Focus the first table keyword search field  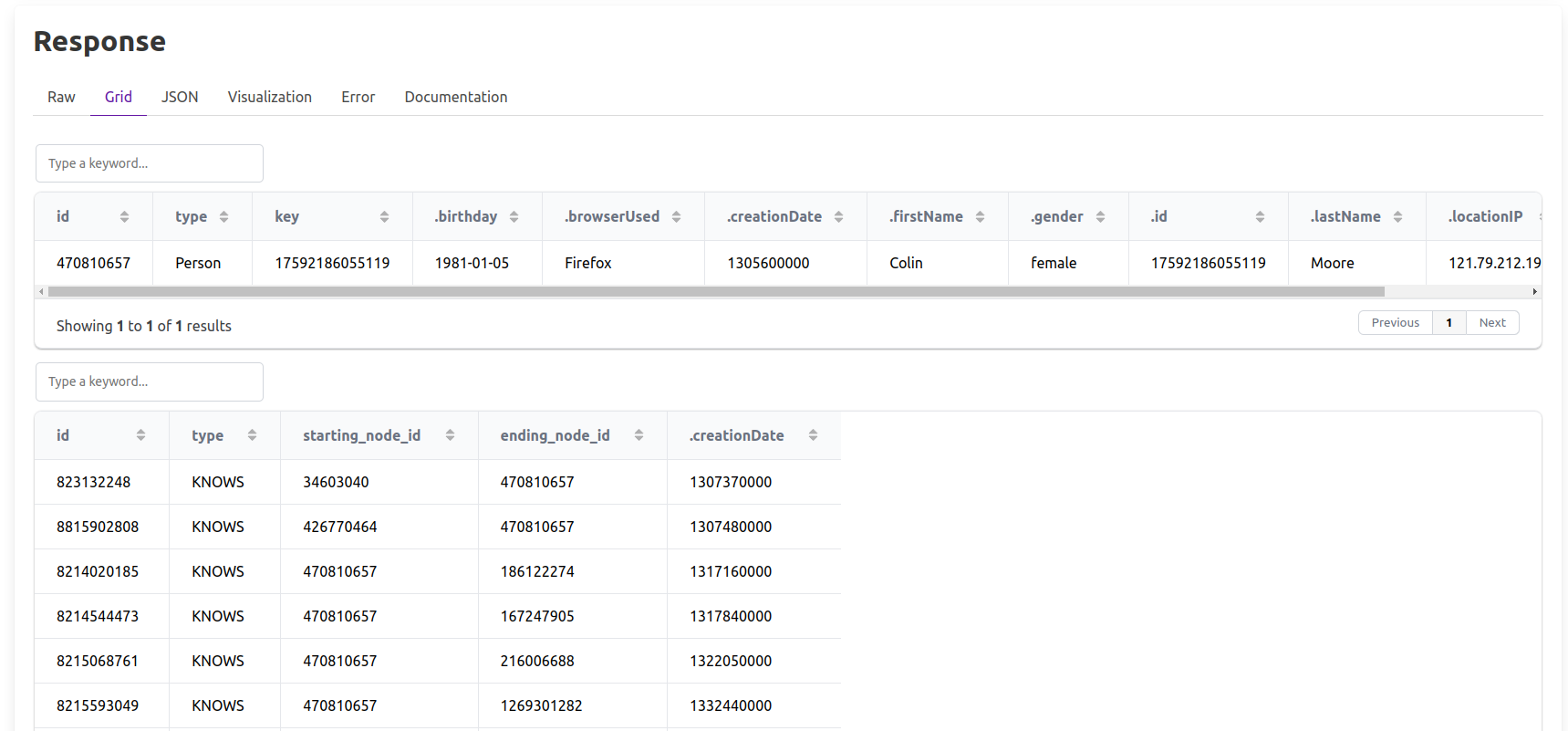coord(150,163)
